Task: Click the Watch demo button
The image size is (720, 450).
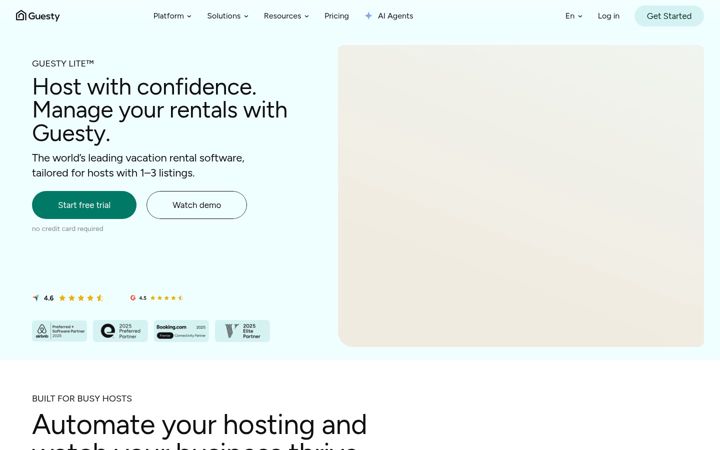Action: point(197,205)
